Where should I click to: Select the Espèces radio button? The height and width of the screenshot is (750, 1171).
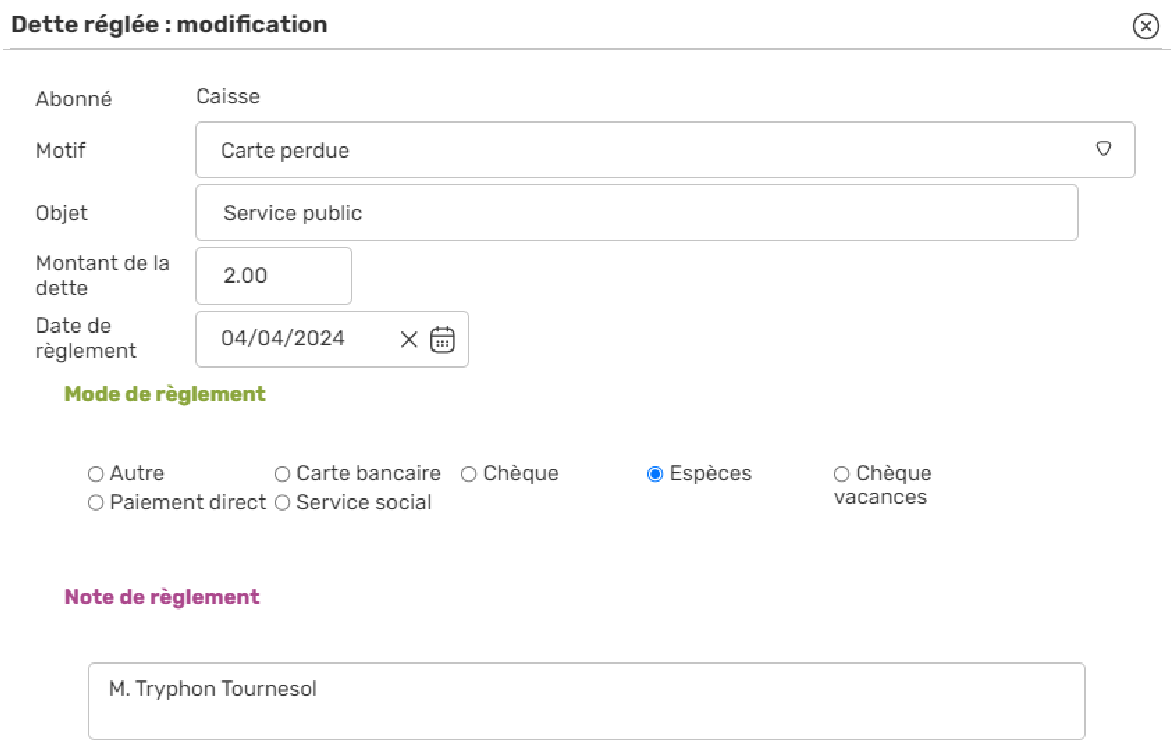point(655,474)
